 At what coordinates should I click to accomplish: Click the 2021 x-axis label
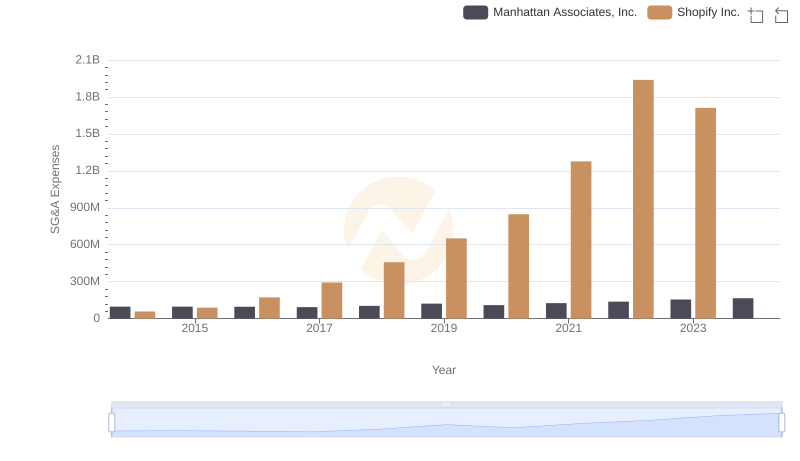pos(568,328)
